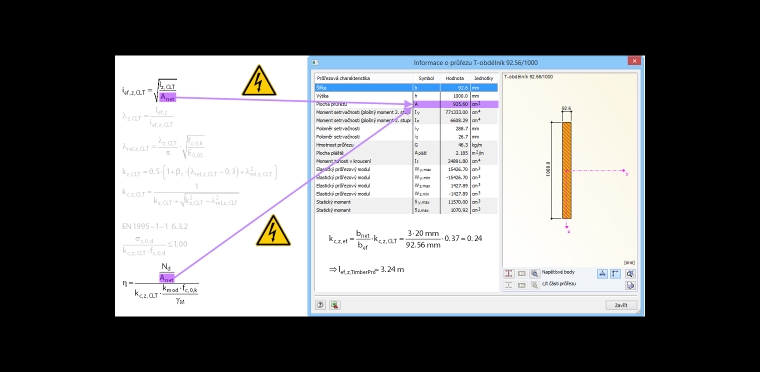Select the Plocha pláště row
The width and height of the screenshot is (760, 372).
(x=406, y=153)
